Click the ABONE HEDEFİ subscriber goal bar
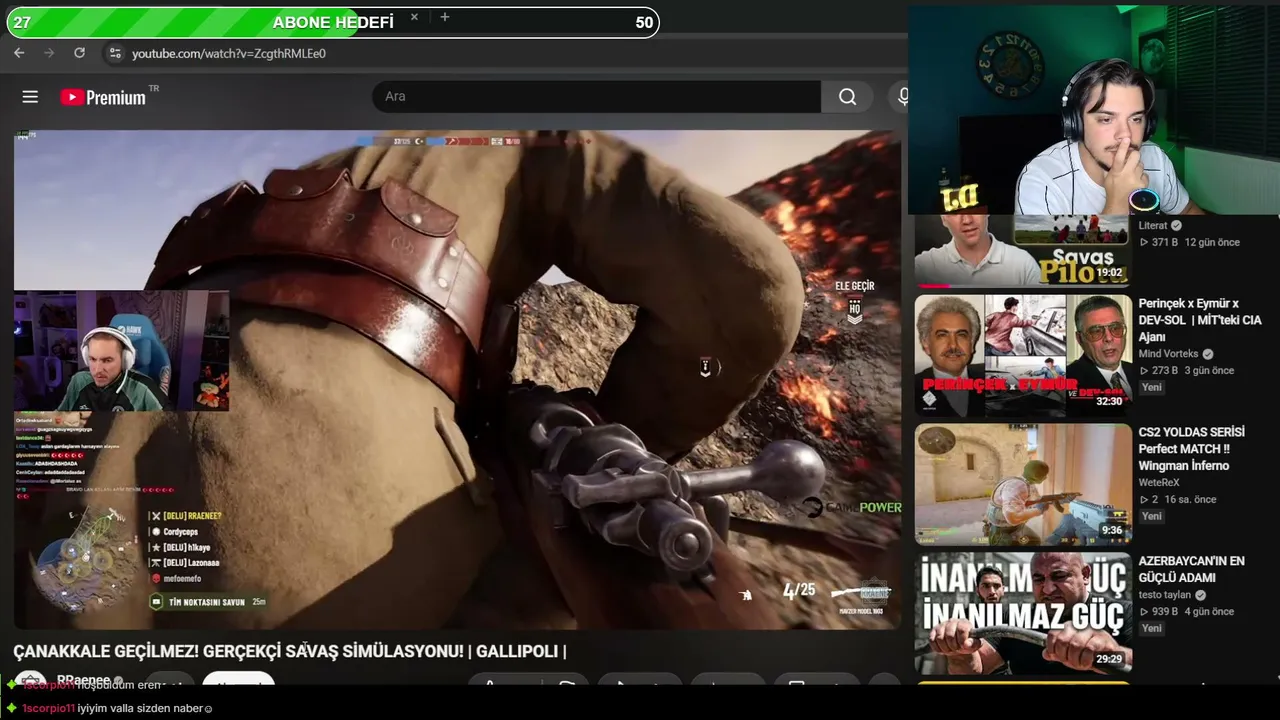 333,22
